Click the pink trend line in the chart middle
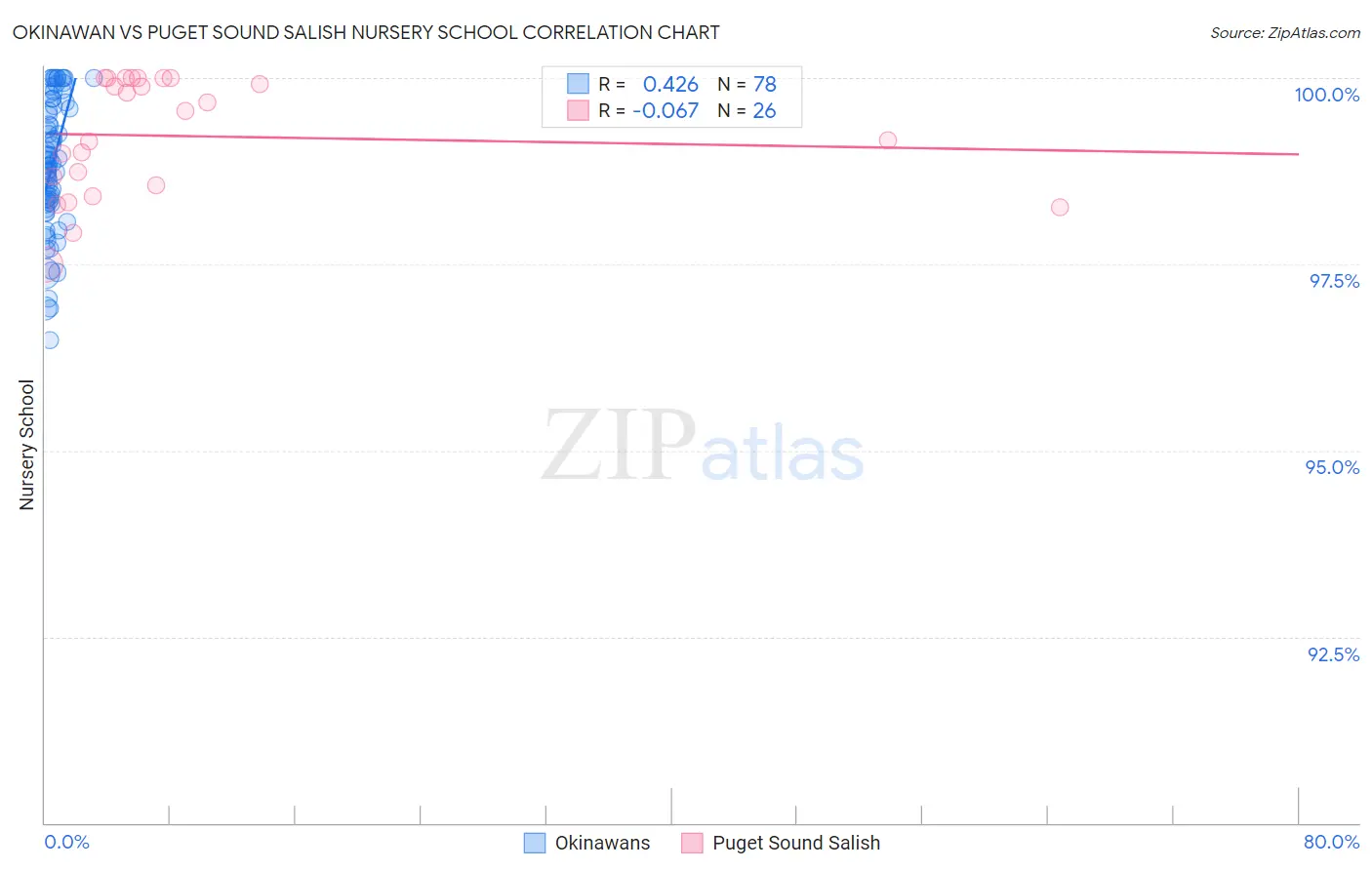1372x870 pixels. [671, 143]
